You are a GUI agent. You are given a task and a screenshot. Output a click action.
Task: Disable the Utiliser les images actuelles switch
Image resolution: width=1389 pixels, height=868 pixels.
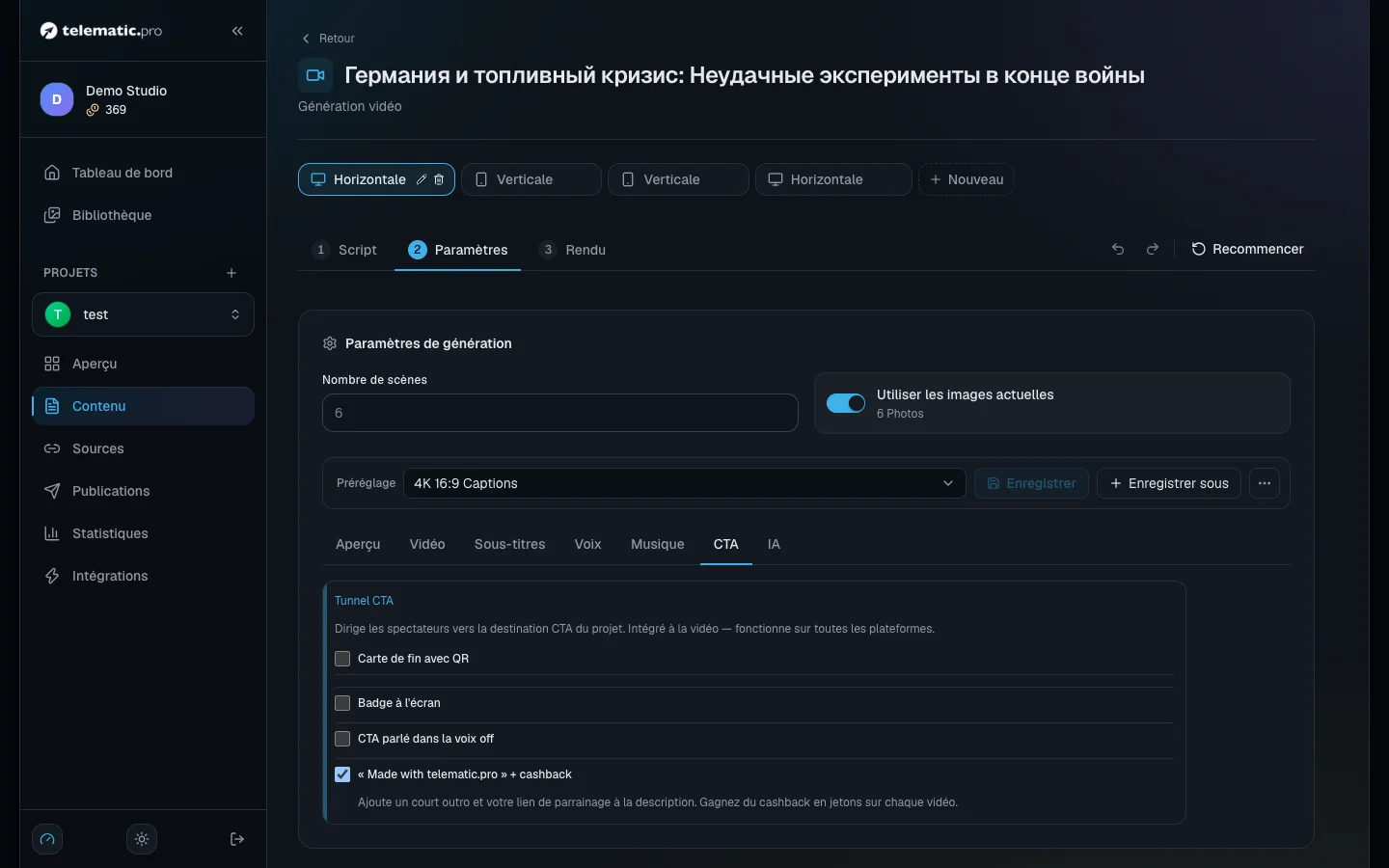coord(846,403)
